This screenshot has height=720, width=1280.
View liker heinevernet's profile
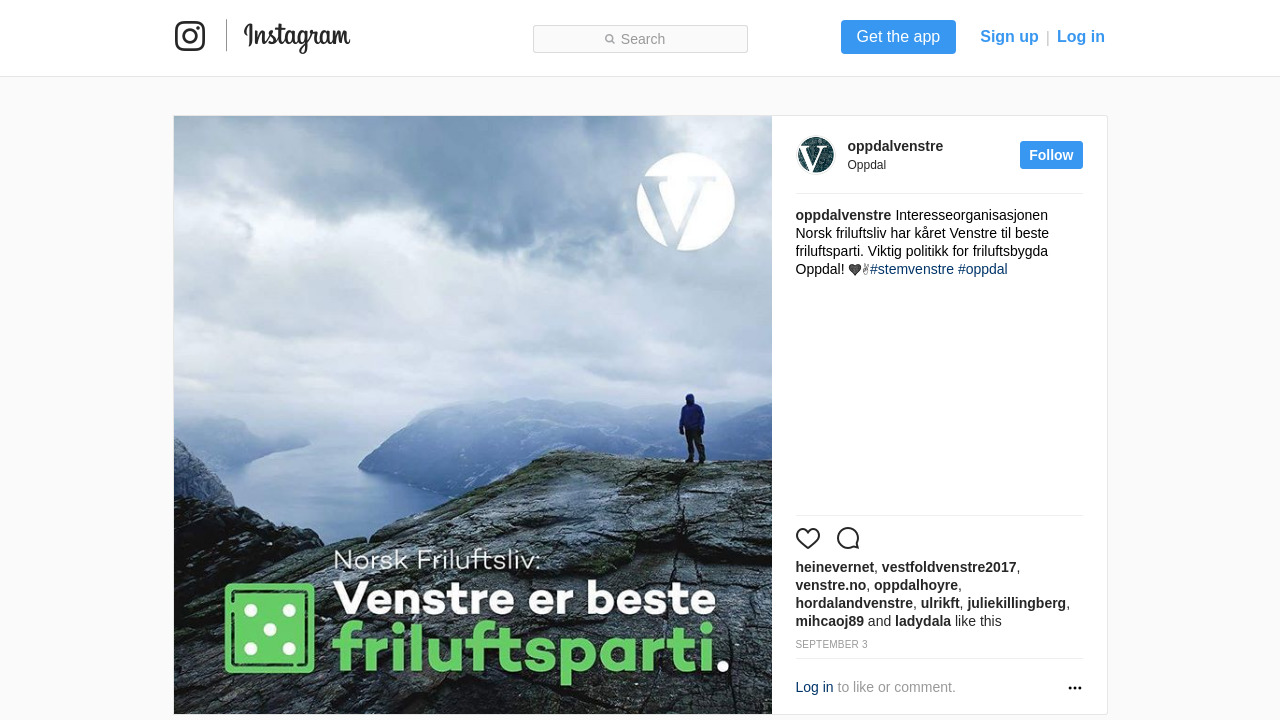coord(835,567)
